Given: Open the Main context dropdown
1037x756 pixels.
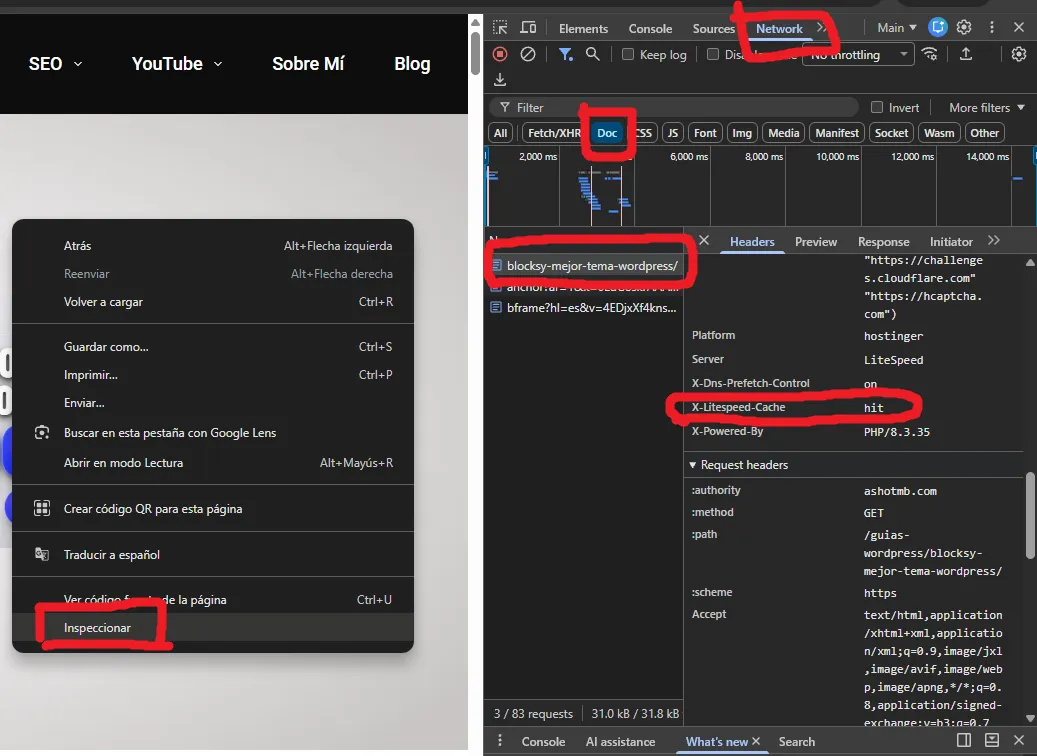Looking at the screenshot, I should click(x=897, y=28).
